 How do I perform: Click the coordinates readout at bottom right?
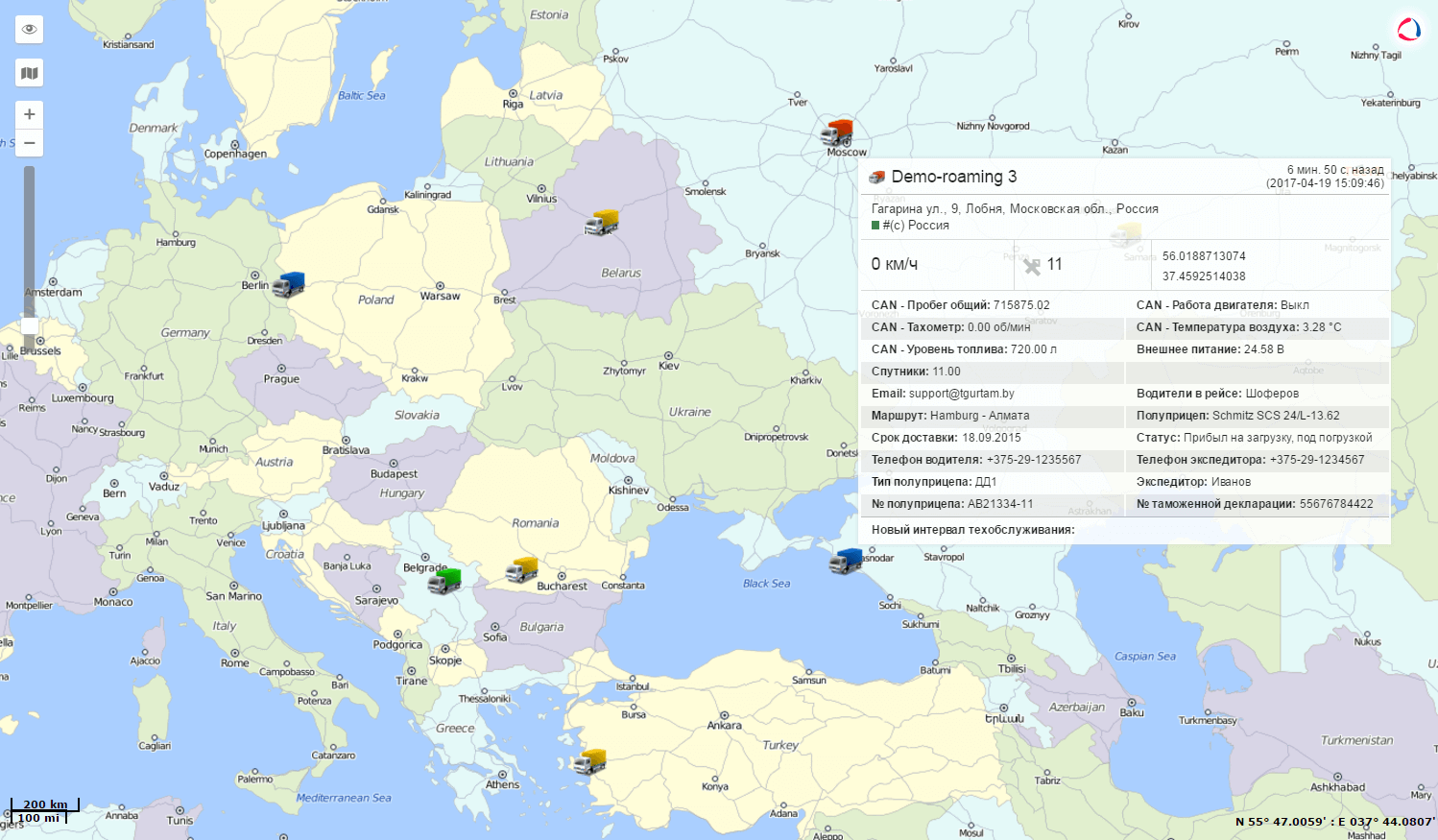(x=1334, y=822)
